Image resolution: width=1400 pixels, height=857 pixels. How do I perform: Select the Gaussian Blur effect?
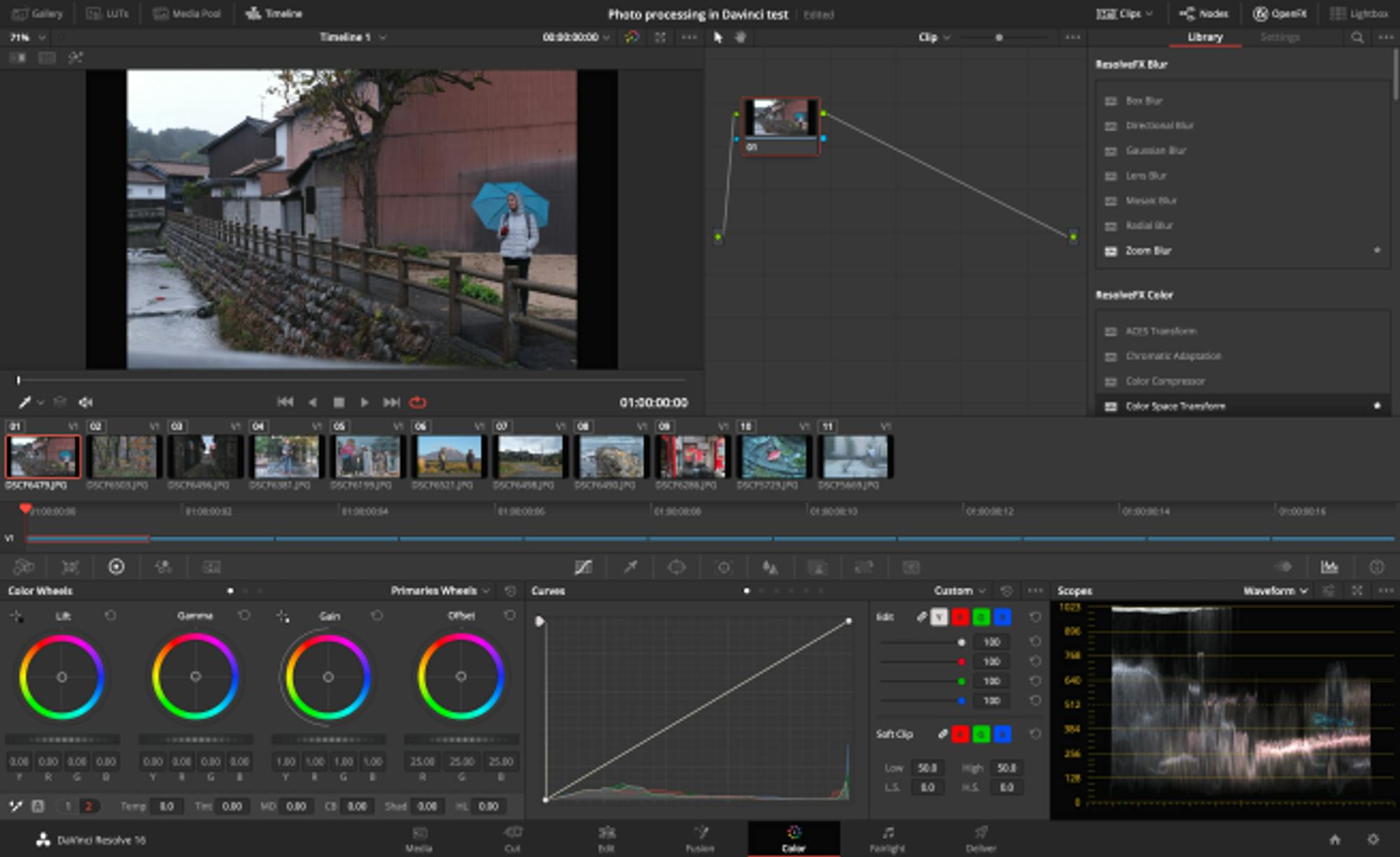1155,151
